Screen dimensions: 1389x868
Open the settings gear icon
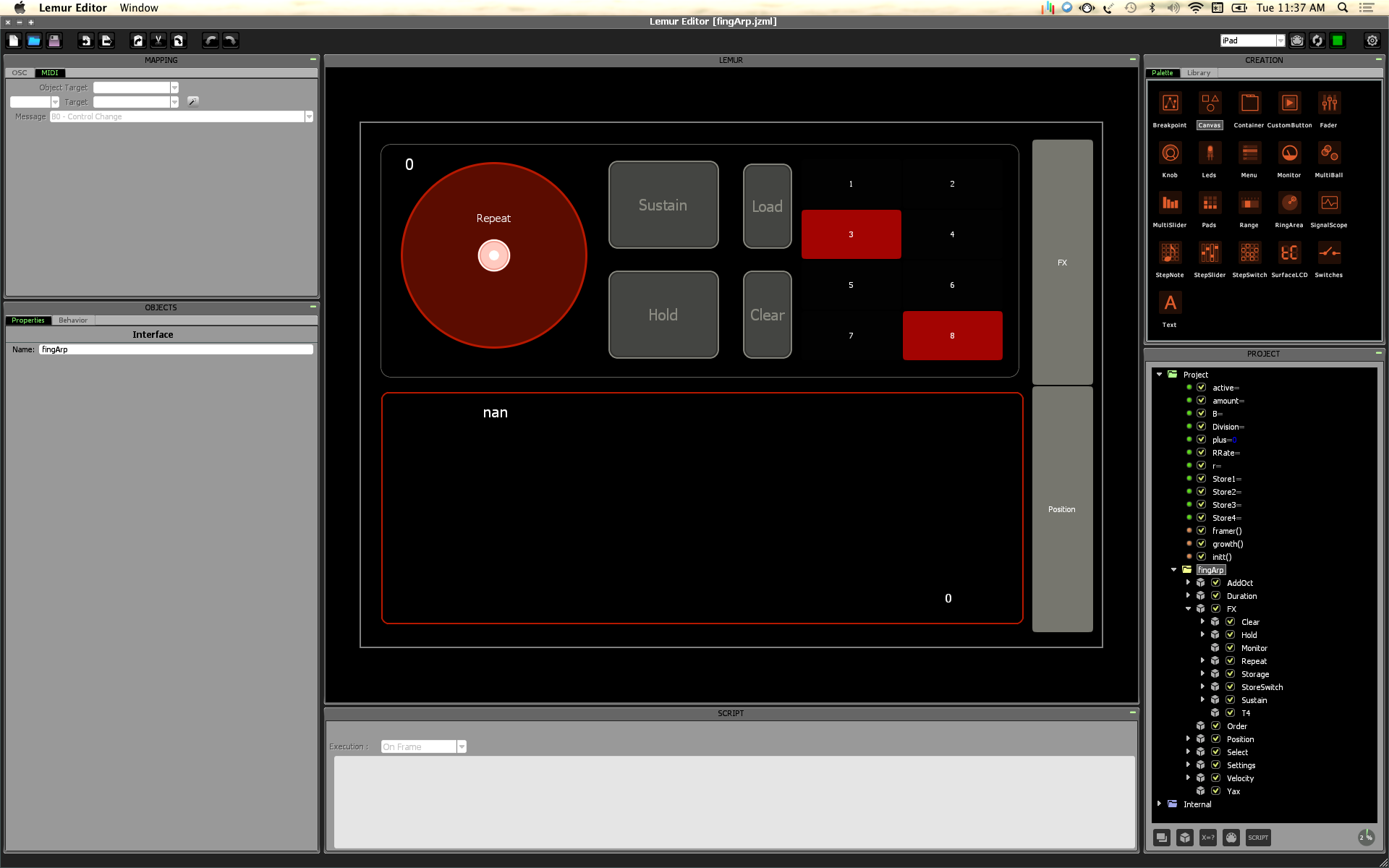[1372, 41]
